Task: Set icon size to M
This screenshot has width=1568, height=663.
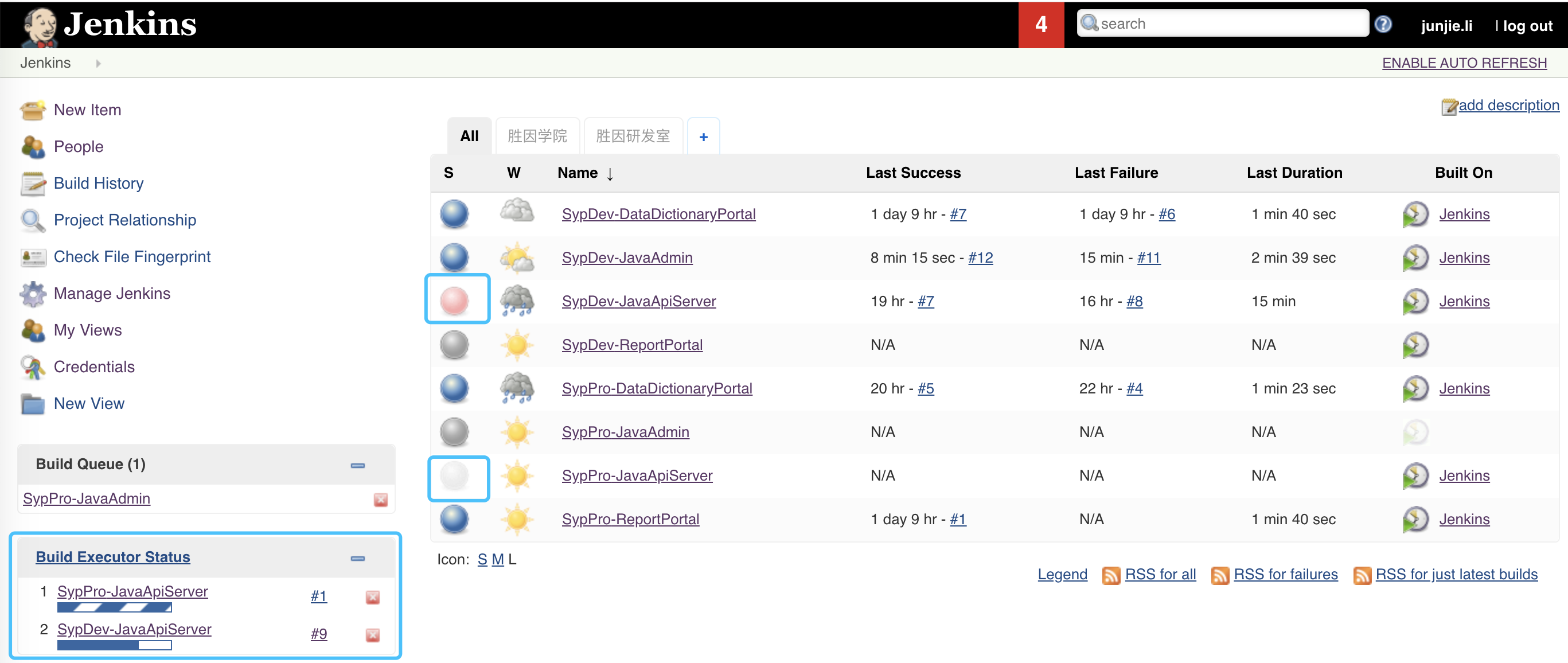Action: pyautogui.click(x=497, y=560)
